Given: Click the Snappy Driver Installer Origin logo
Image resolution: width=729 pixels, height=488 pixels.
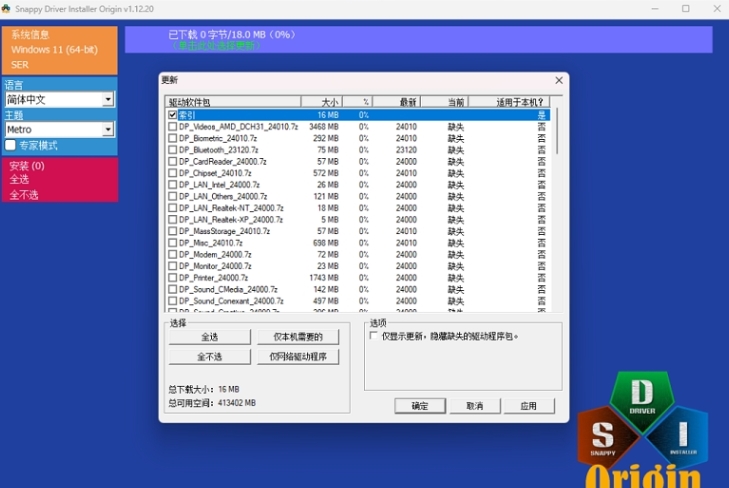Looking at the screenshot, I should click(643, 429).
